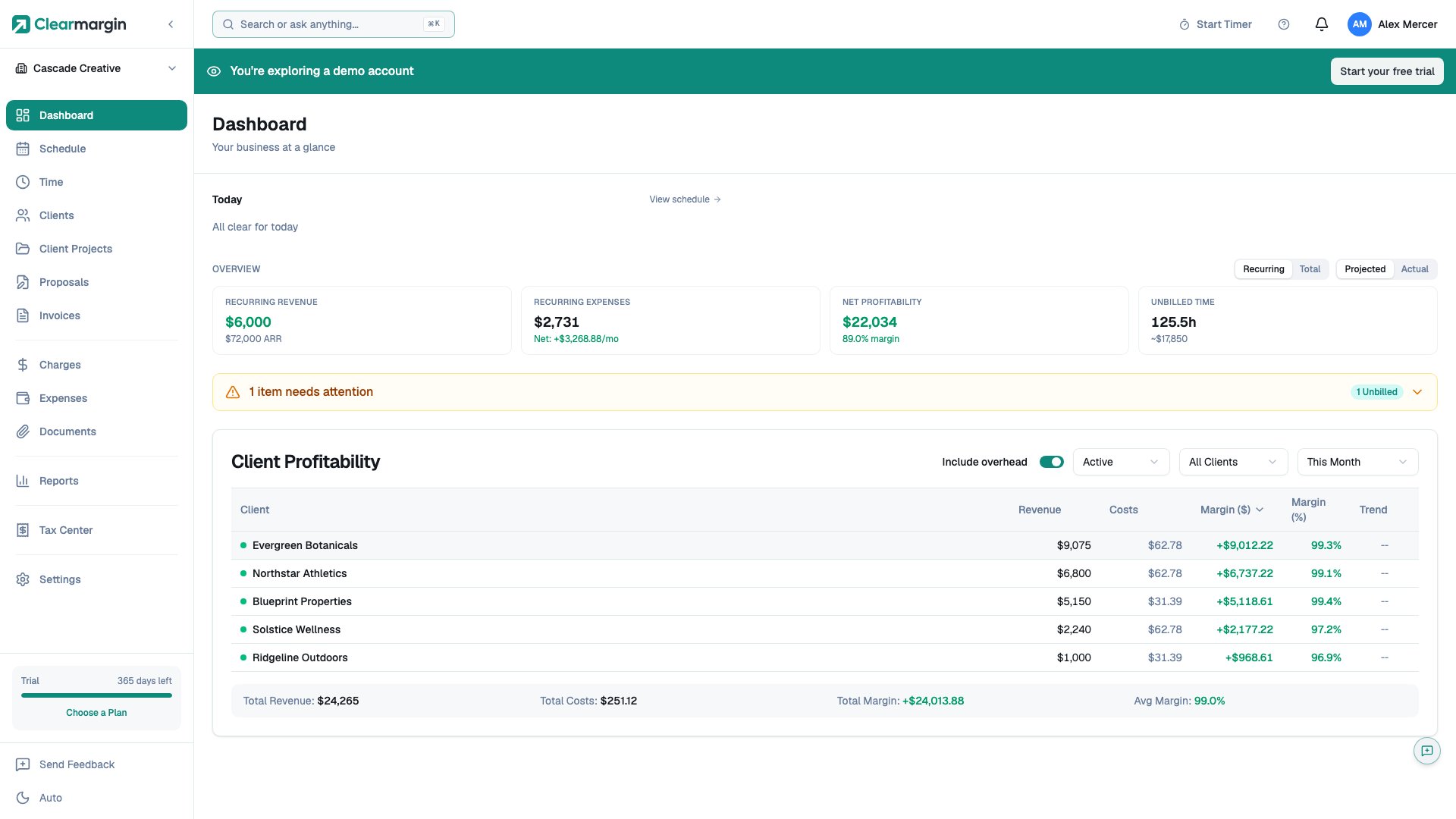This screenshot has width=1456, height=819.
Task: Open the View schedule link
Action: coord(684,199)
